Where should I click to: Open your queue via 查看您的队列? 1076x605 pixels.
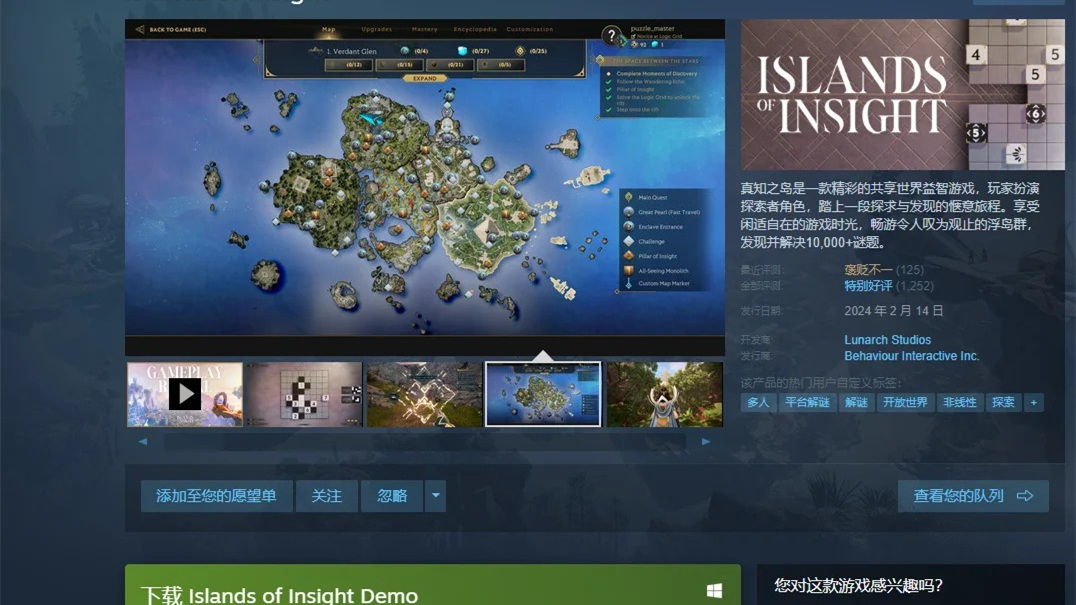point(973,496)
